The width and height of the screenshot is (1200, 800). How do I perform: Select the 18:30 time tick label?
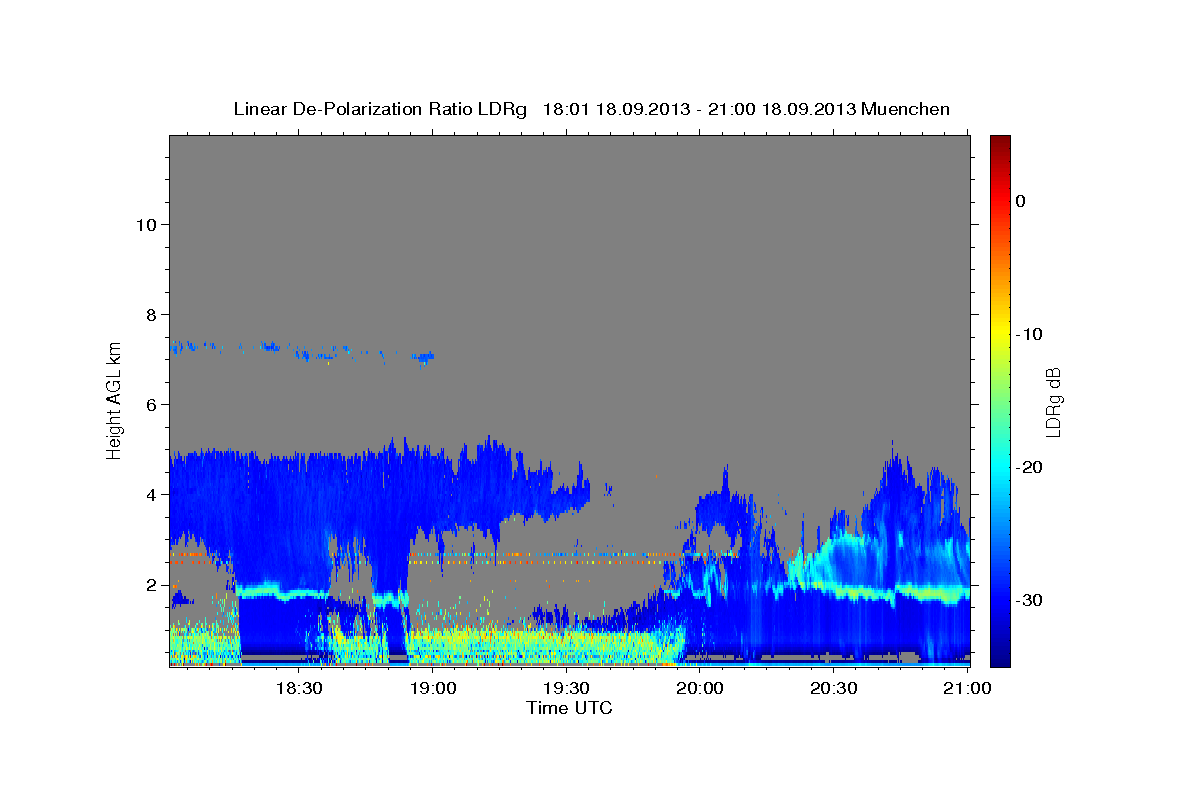(298, 688)
